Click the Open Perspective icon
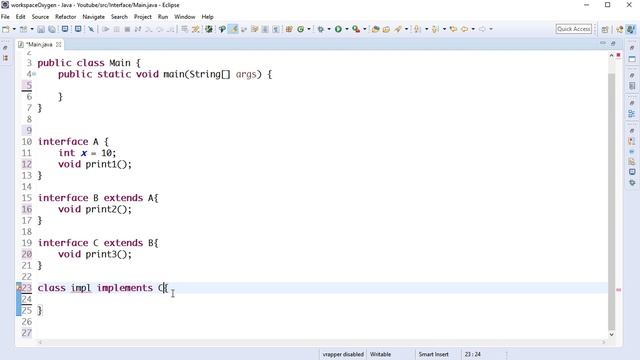Viewport: 640px width, 360px height. click(x=605, y=29)
